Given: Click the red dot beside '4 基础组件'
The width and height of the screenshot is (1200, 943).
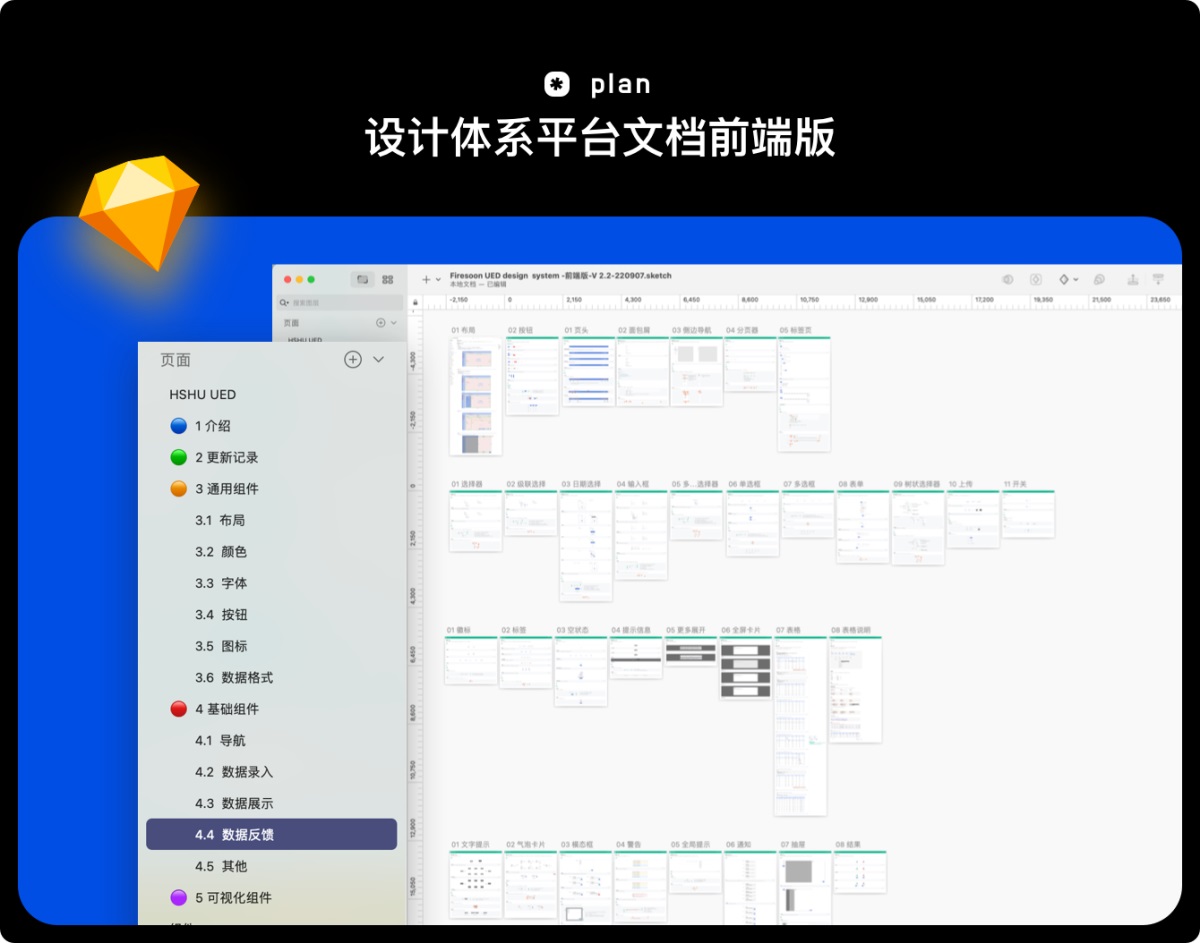Looking at the screenshot, I should pos(179,709).
